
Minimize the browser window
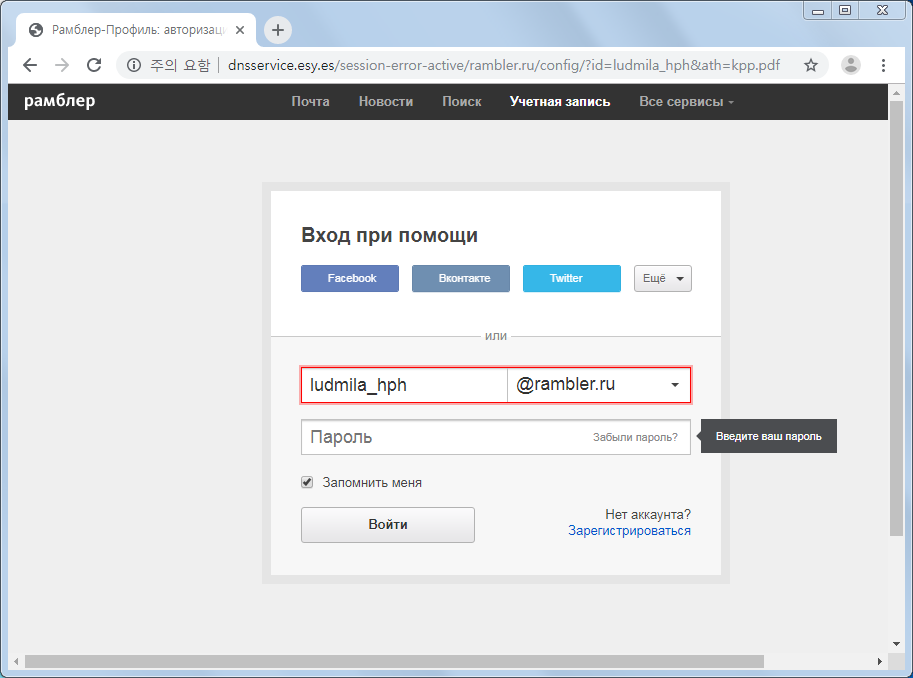[818, 10]
